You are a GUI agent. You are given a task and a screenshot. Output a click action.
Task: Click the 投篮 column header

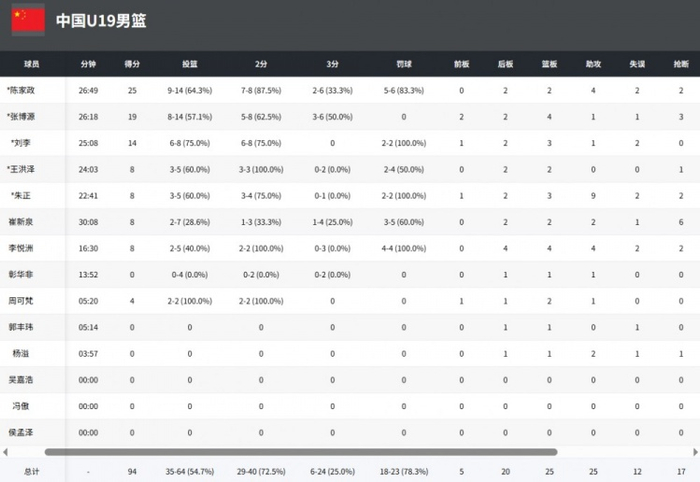click(190, 64)
